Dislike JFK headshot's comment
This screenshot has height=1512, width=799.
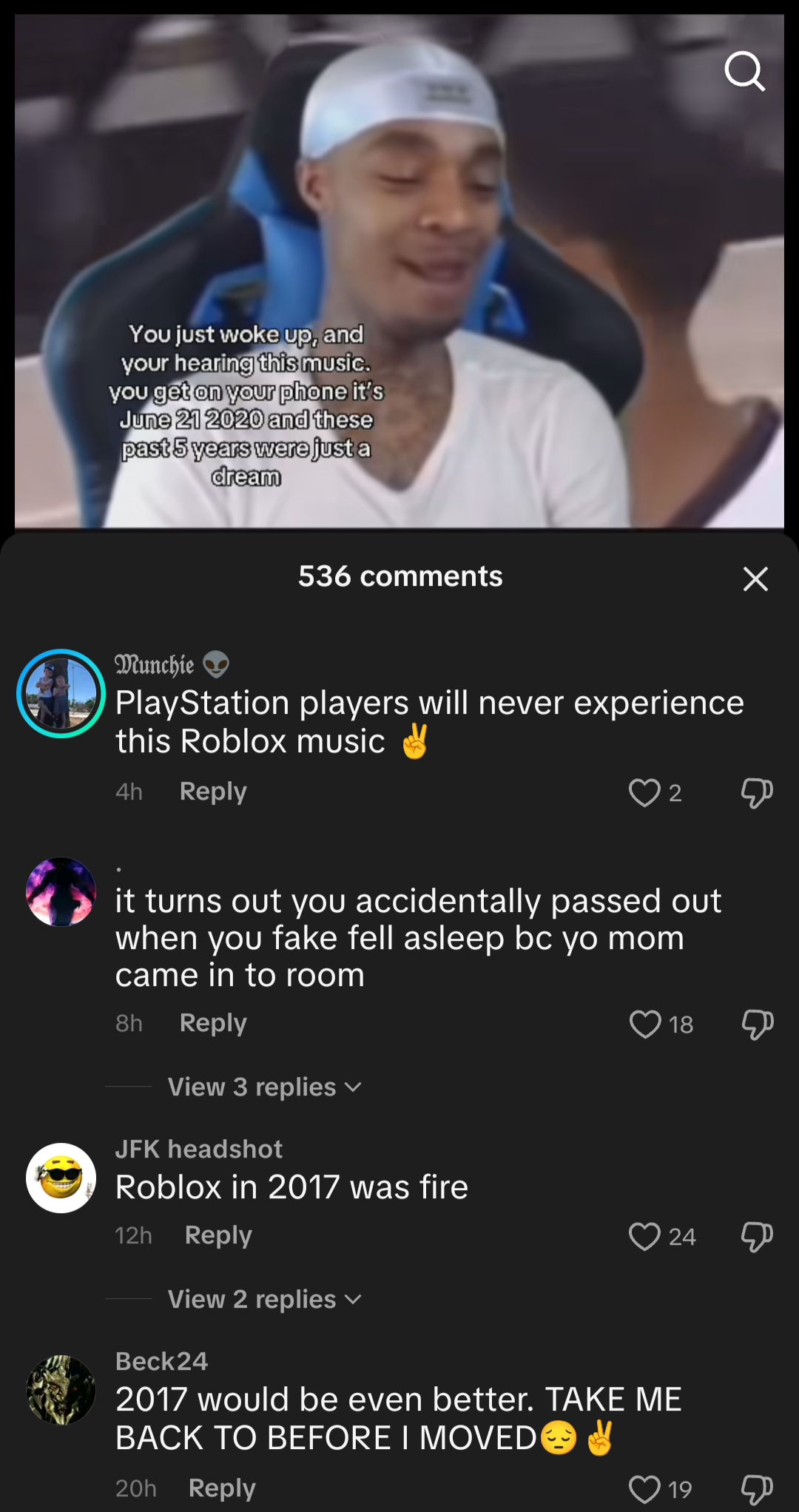pos(757,1236)
